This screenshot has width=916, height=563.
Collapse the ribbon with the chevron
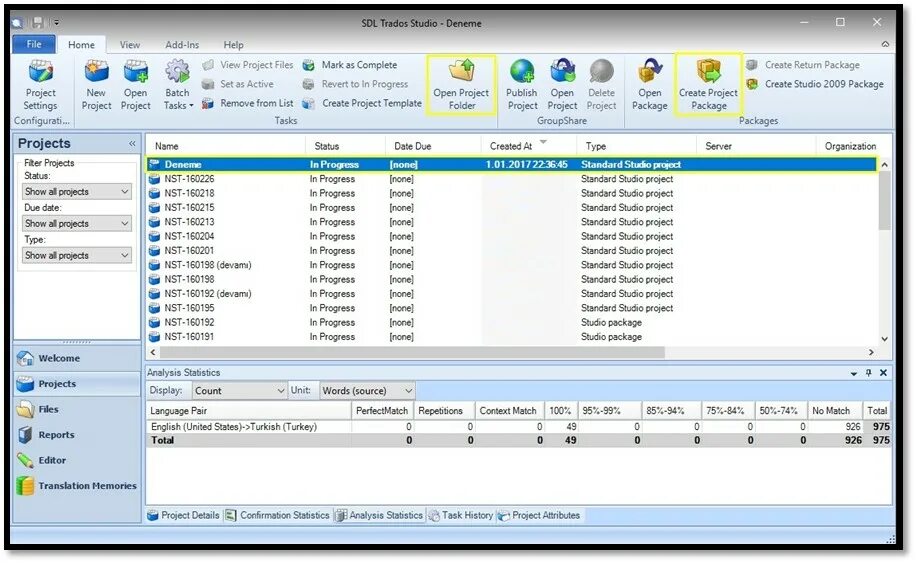tap(885, 44)
